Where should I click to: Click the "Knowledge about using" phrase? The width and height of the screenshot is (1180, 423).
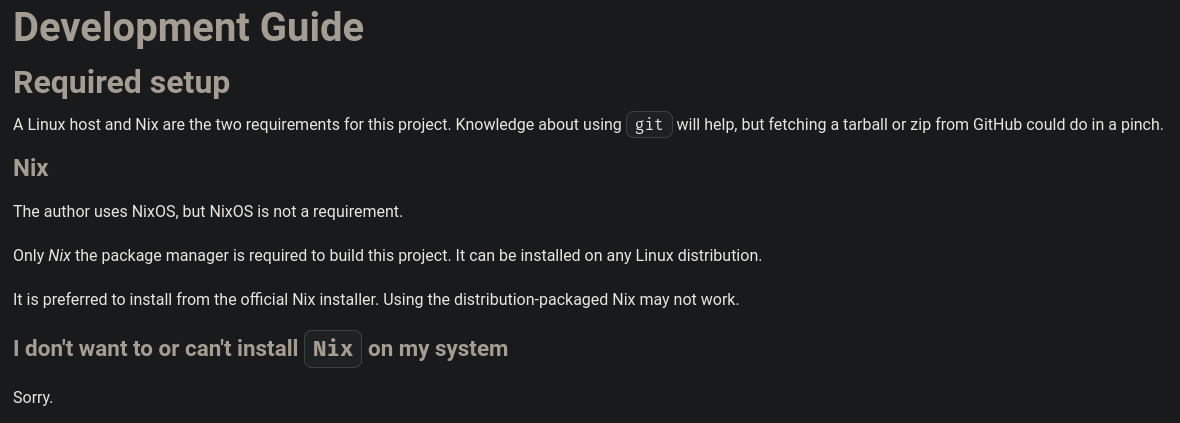(538, 125)
